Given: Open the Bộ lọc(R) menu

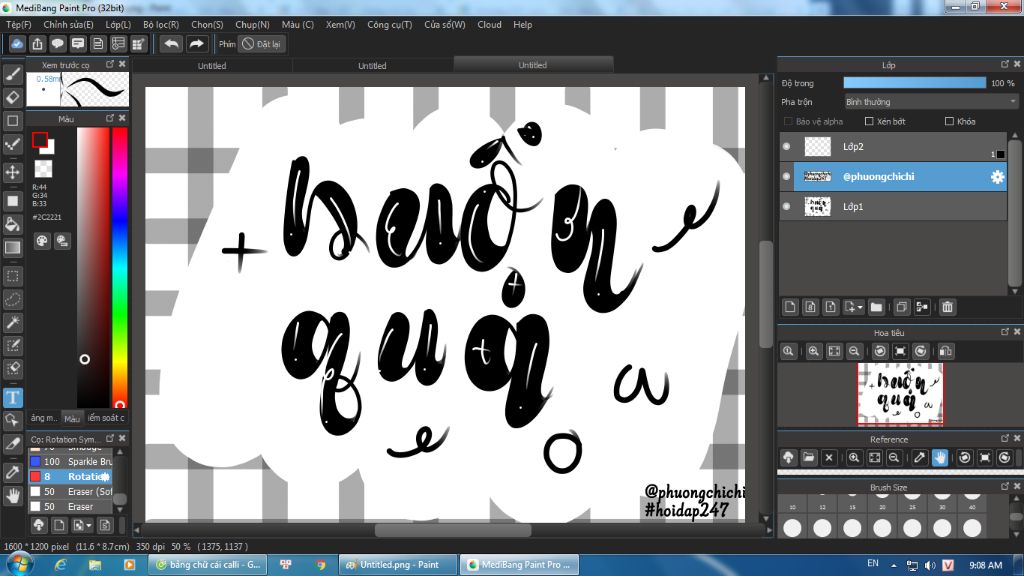Looking at the screenshot, I should click(x=161, y=25).
